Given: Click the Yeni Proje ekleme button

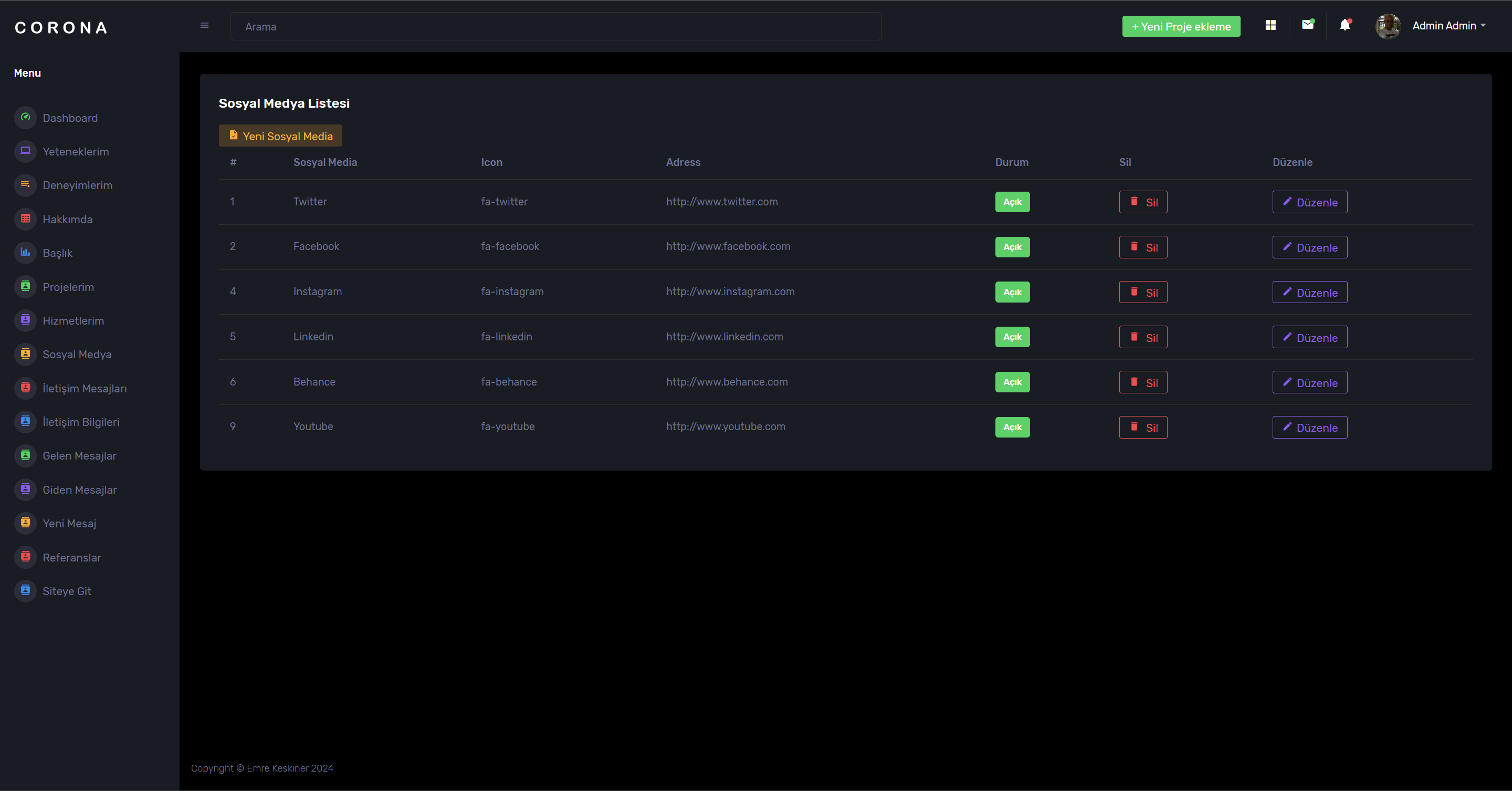Looking at the screenshot, I should tap(1180, 26).
